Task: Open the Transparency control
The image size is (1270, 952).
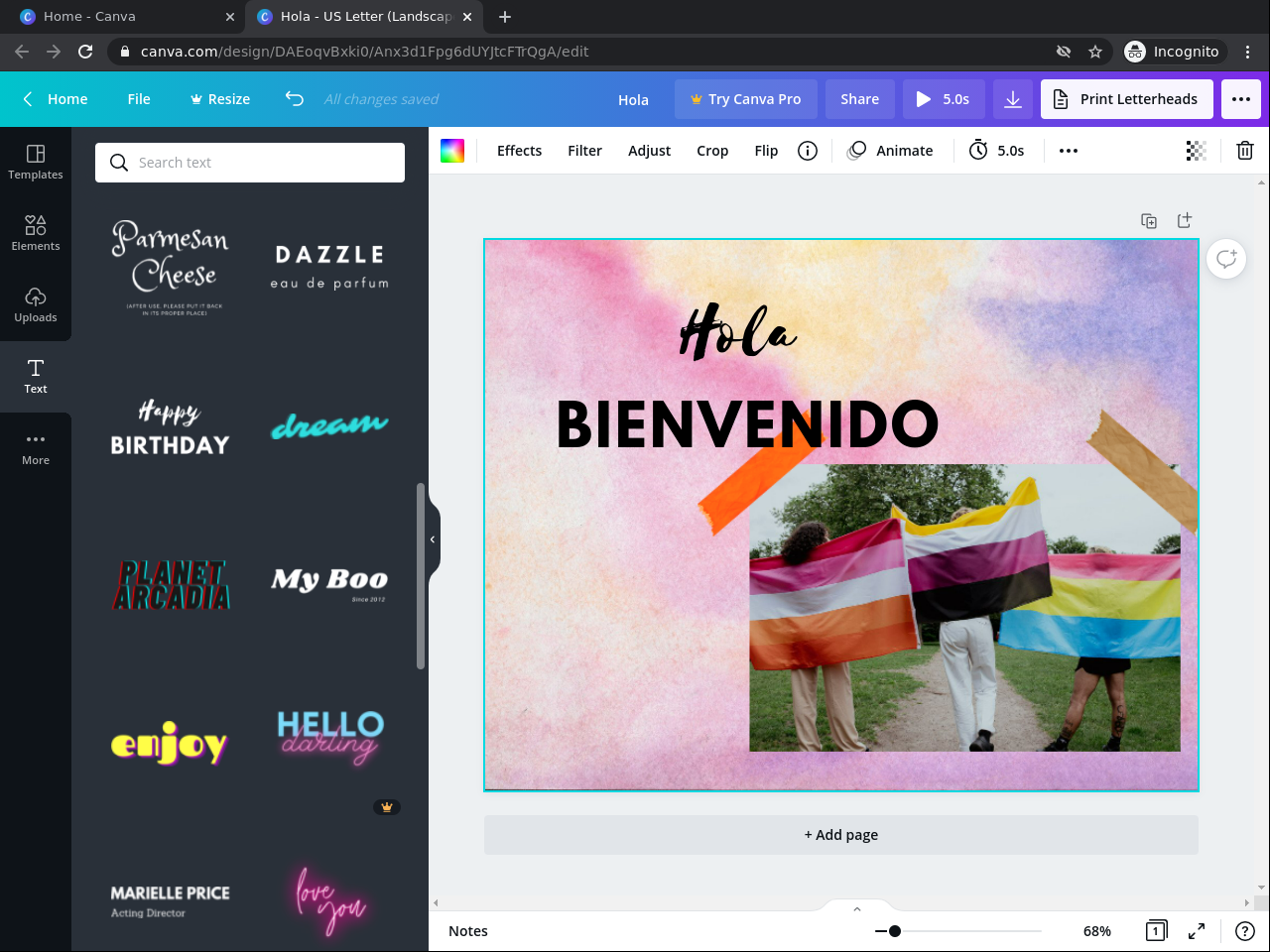Action: coord(1197,151)
